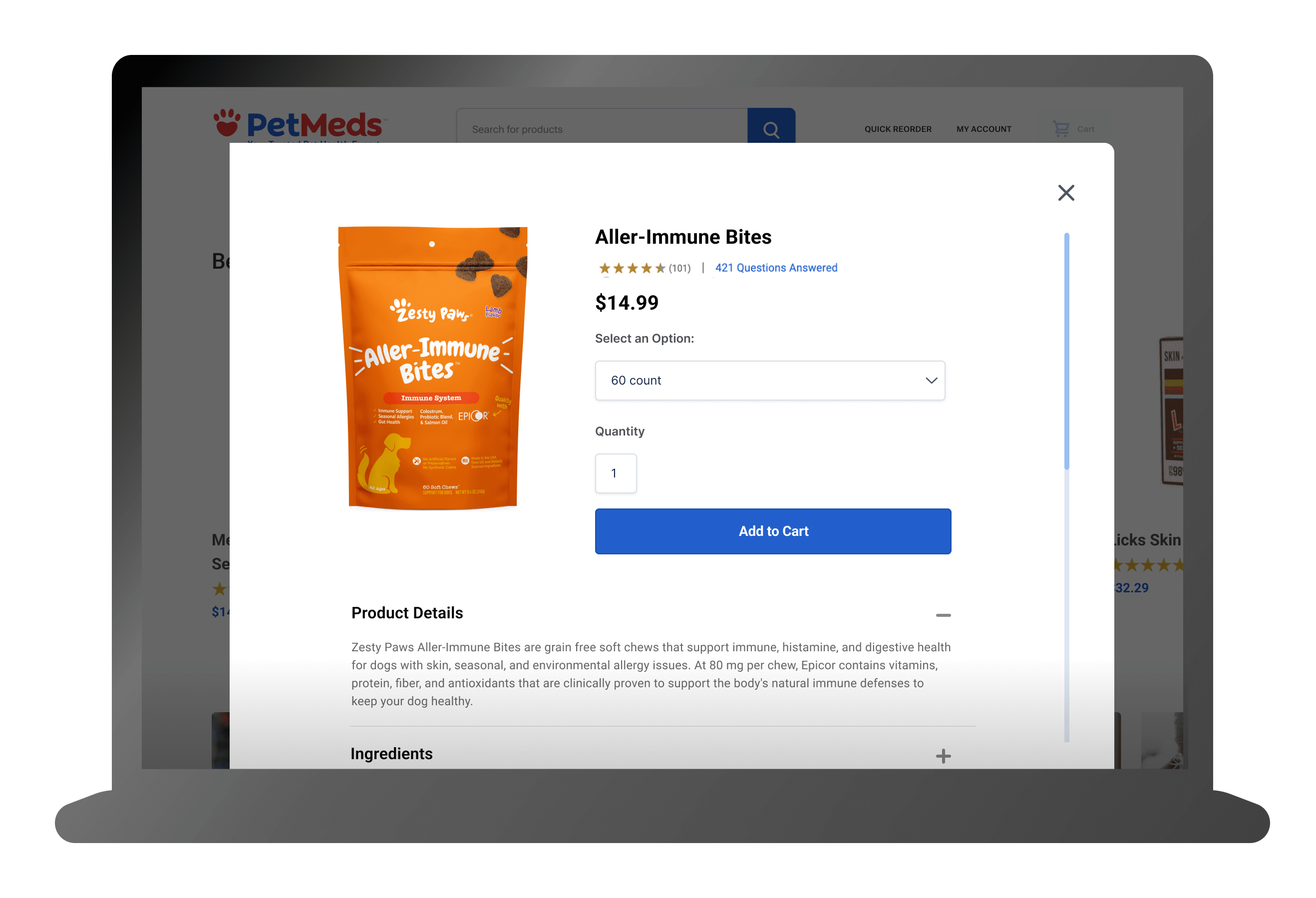Open the shopping cart icon
This screenshot has width=1316, height=898.
pyautogui.click(x=1060, y=129)
